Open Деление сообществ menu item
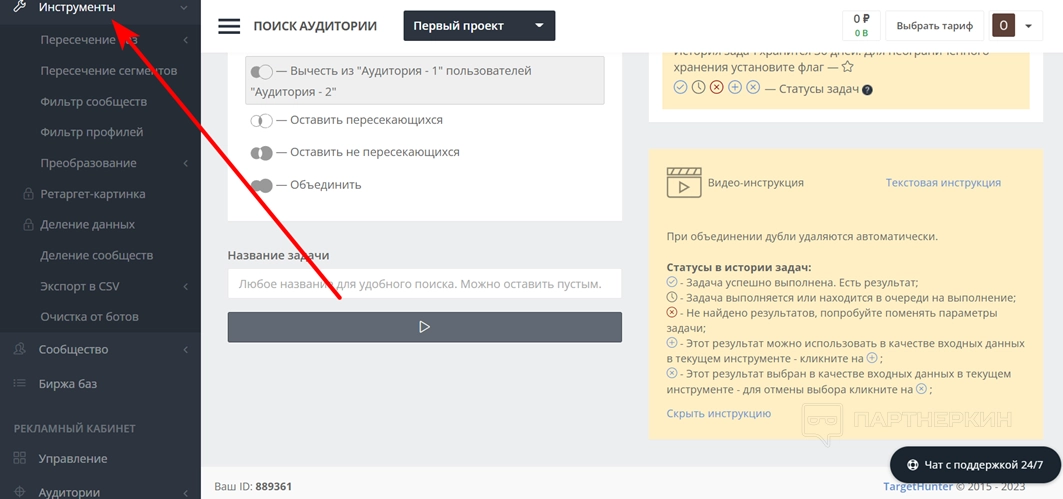Screen dimensions: 1063x499 [x=96, y=256]
